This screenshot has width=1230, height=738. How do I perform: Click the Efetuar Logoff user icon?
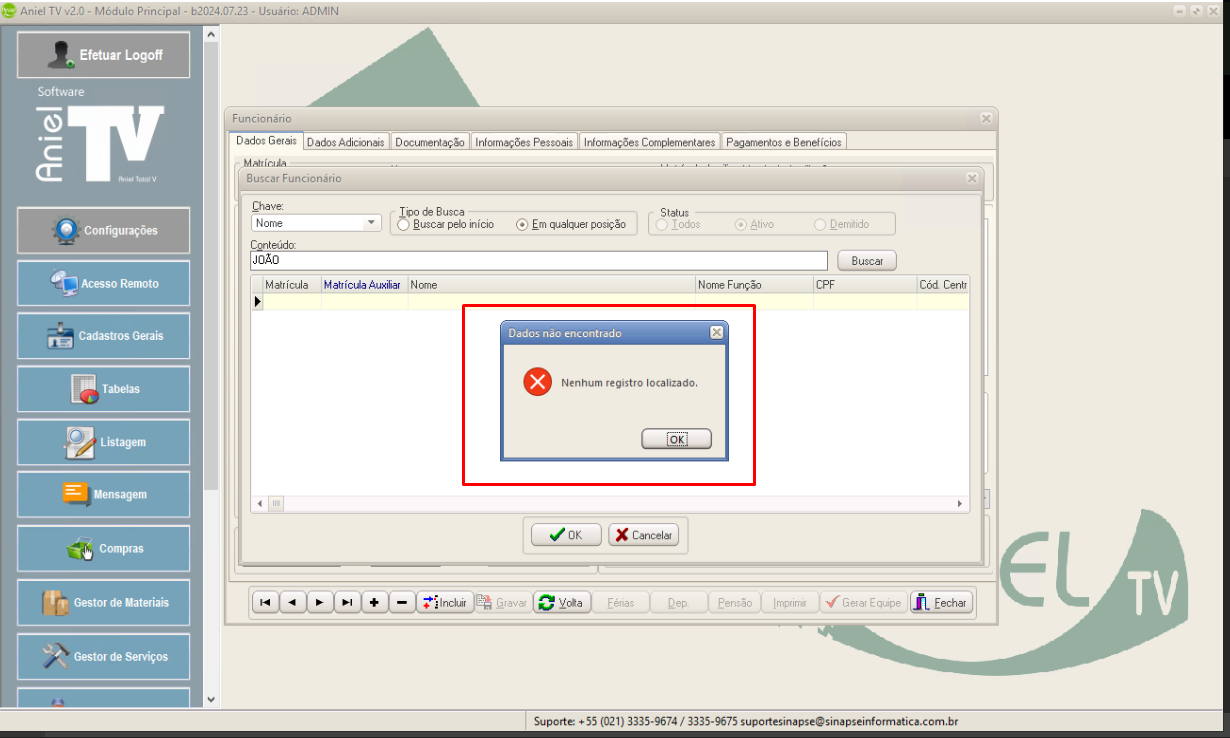pyautogui.click(x=63, y=55)
